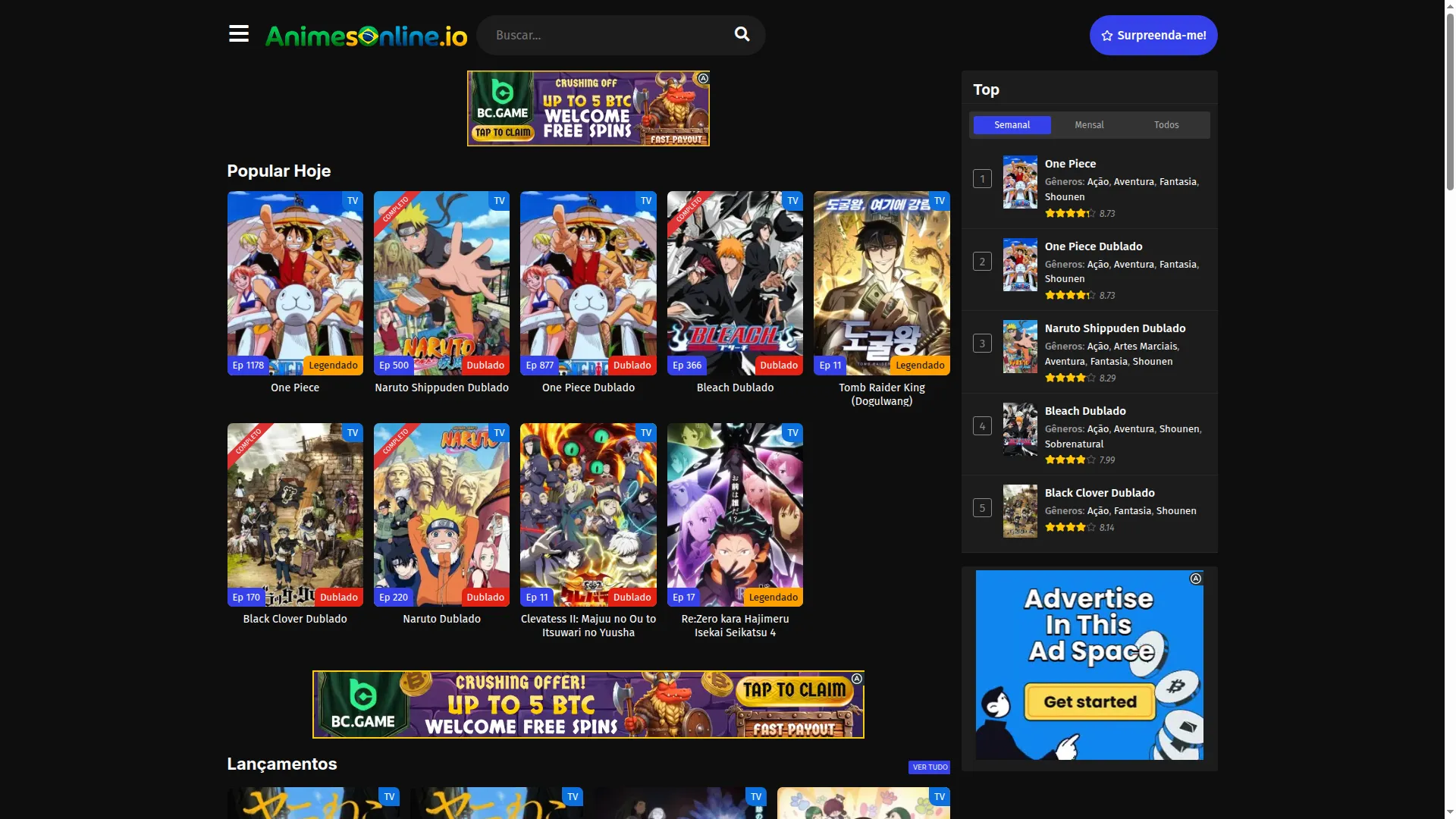Viewport: 1456px width, 819px height.
Task: Click the 'One Piece' title under first poster
Action: tap(295, 388)
